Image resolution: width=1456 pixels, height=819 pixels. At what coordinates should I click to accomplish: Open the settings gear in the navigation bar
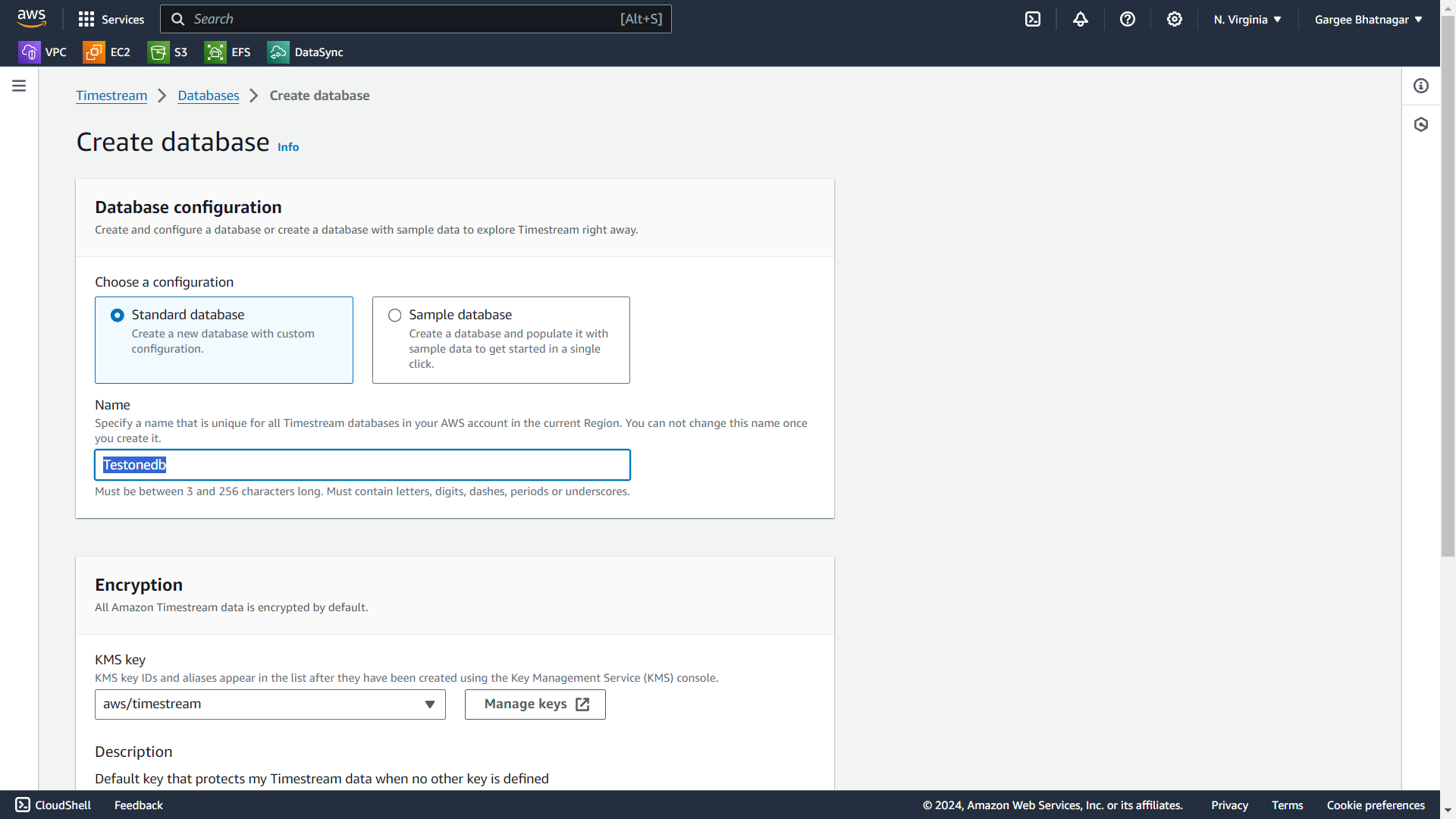[1175, 20]
